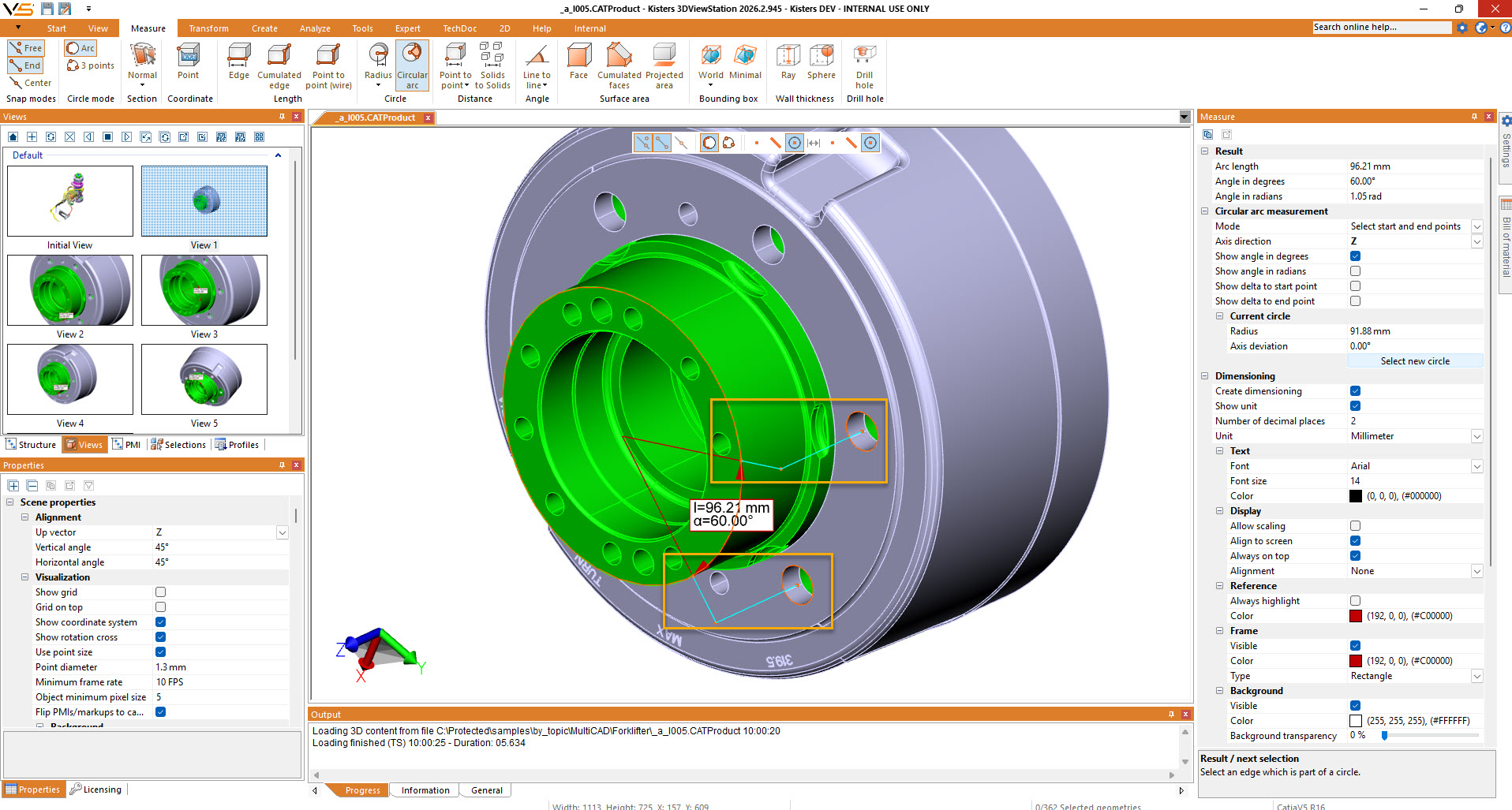Toggle Show unit checkbox

1355,406
